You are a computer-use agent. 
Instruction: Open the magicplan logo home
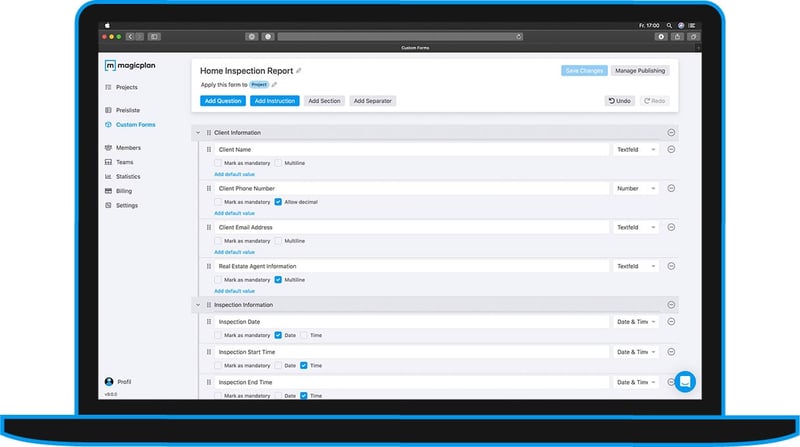pos(130,65)
